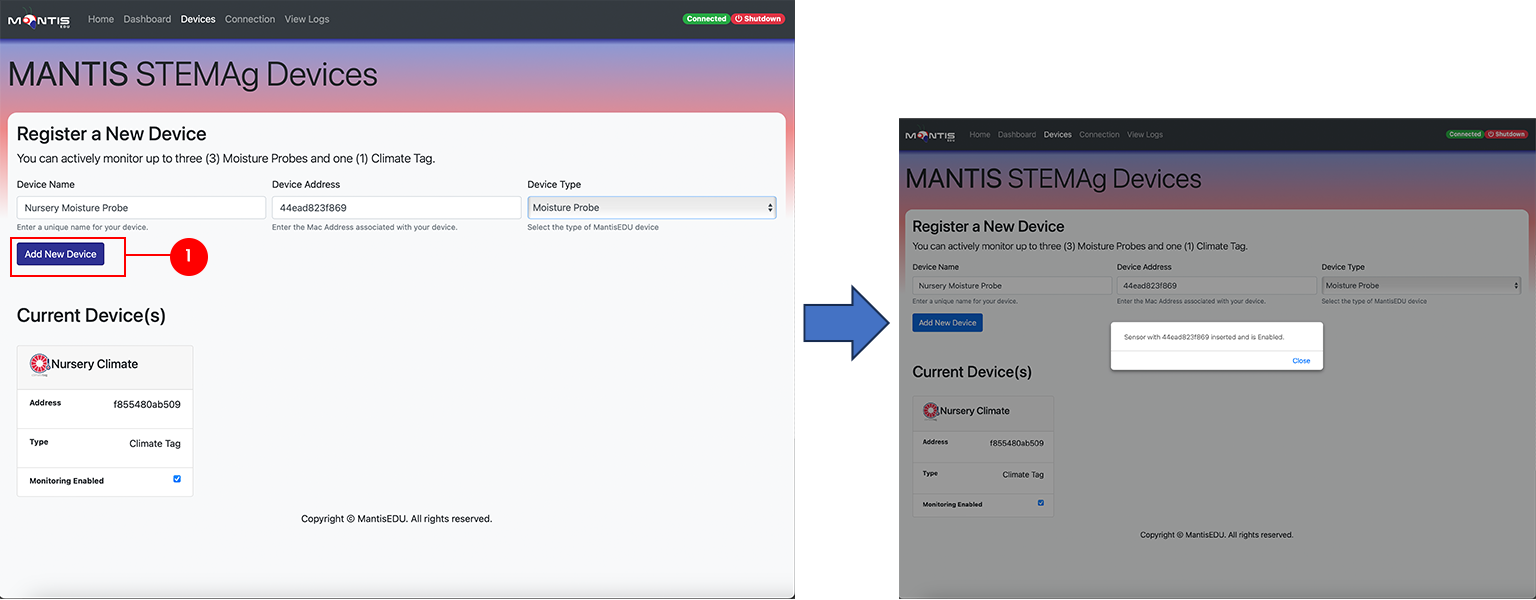Click the green Connected badge in left screenshot
1536x600 pixels.
(x=706, y=19)
